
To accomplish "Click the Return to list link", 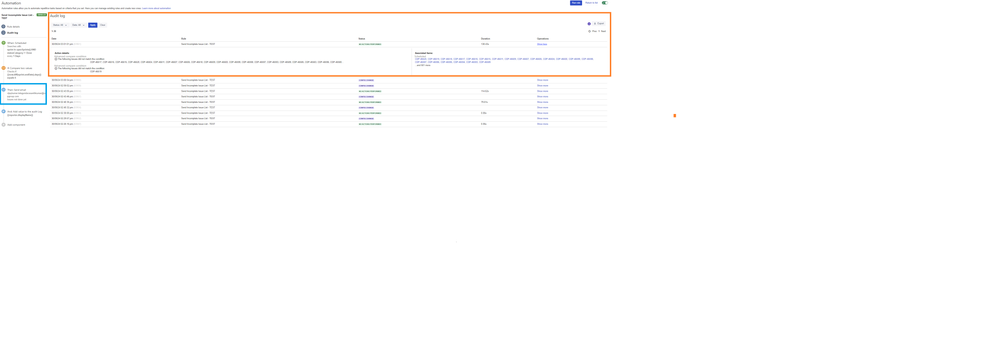I will click(x=591, y=3).
